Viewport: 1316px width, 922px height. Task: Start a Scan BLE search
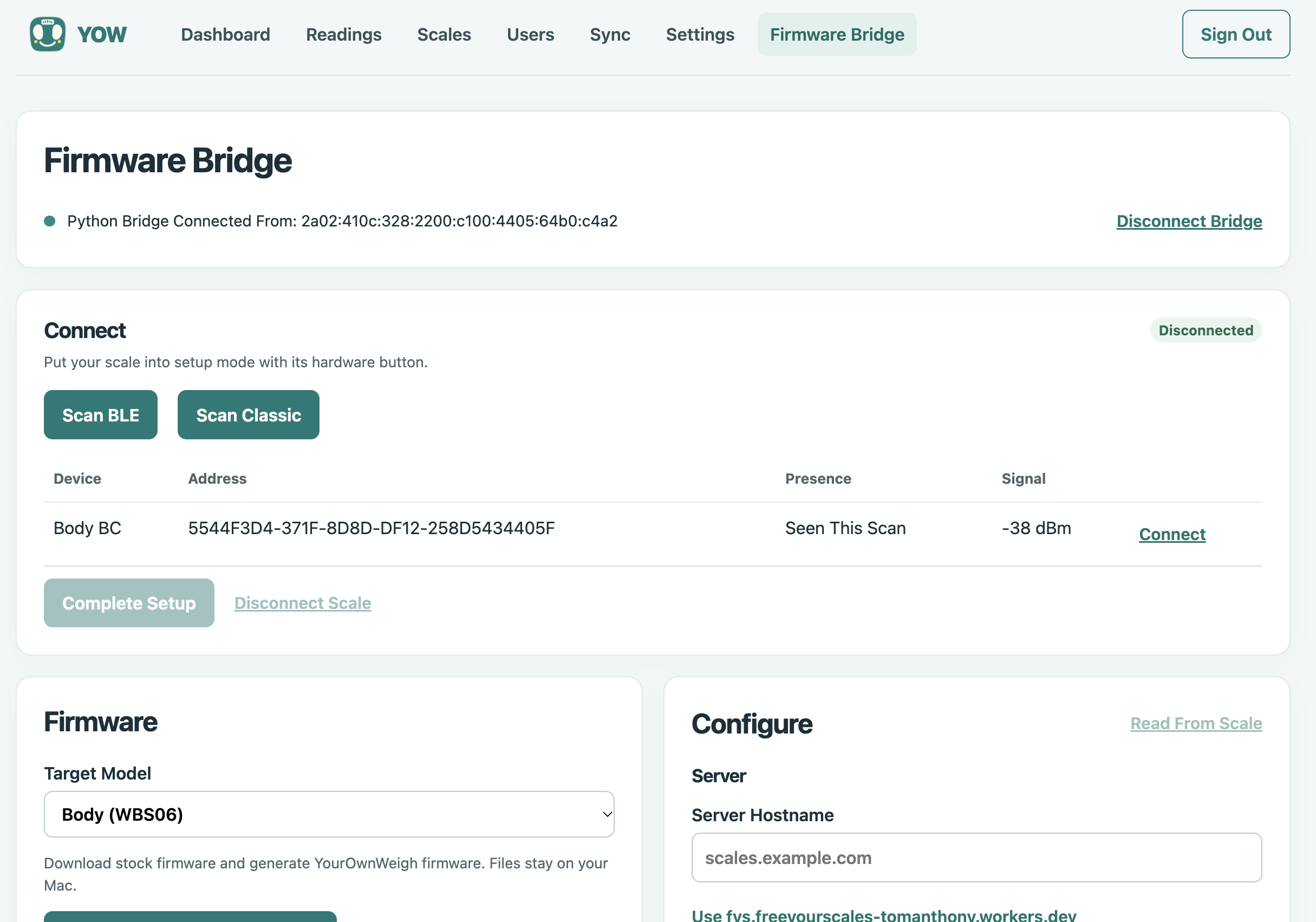(x=101, y=414)
